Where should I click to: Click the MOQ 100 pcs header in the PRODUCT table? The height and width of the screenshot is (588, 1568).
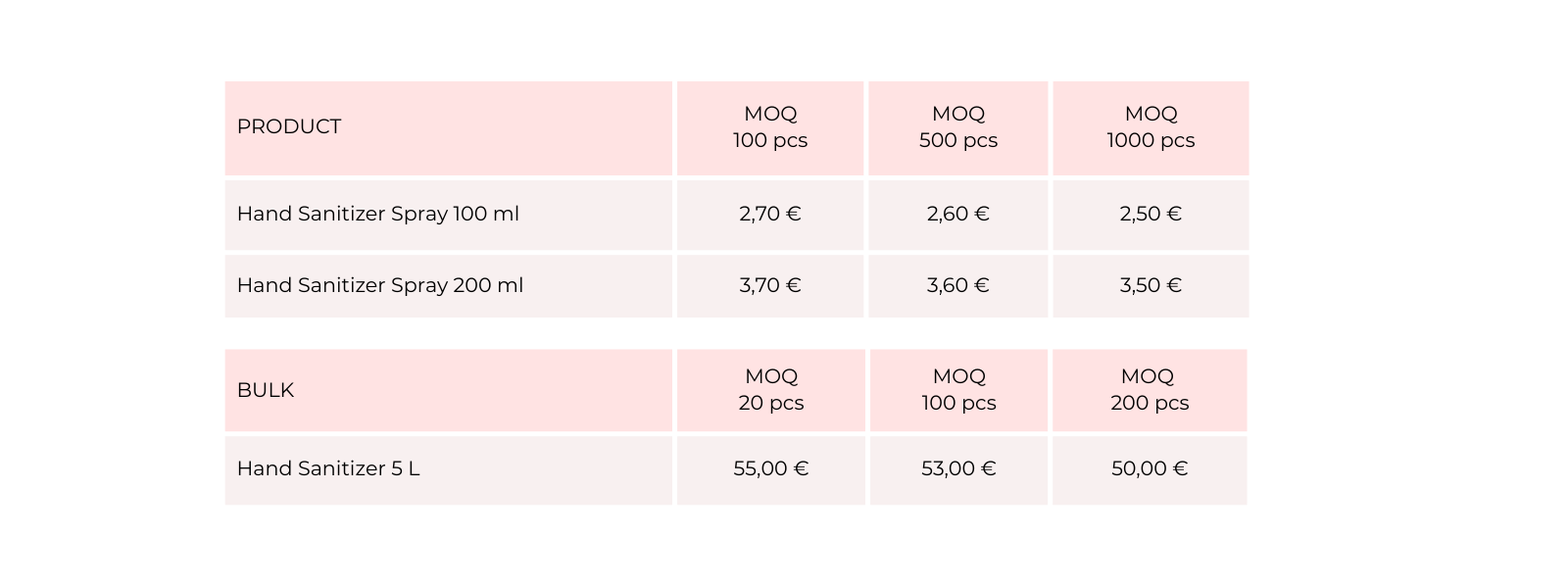770,127
